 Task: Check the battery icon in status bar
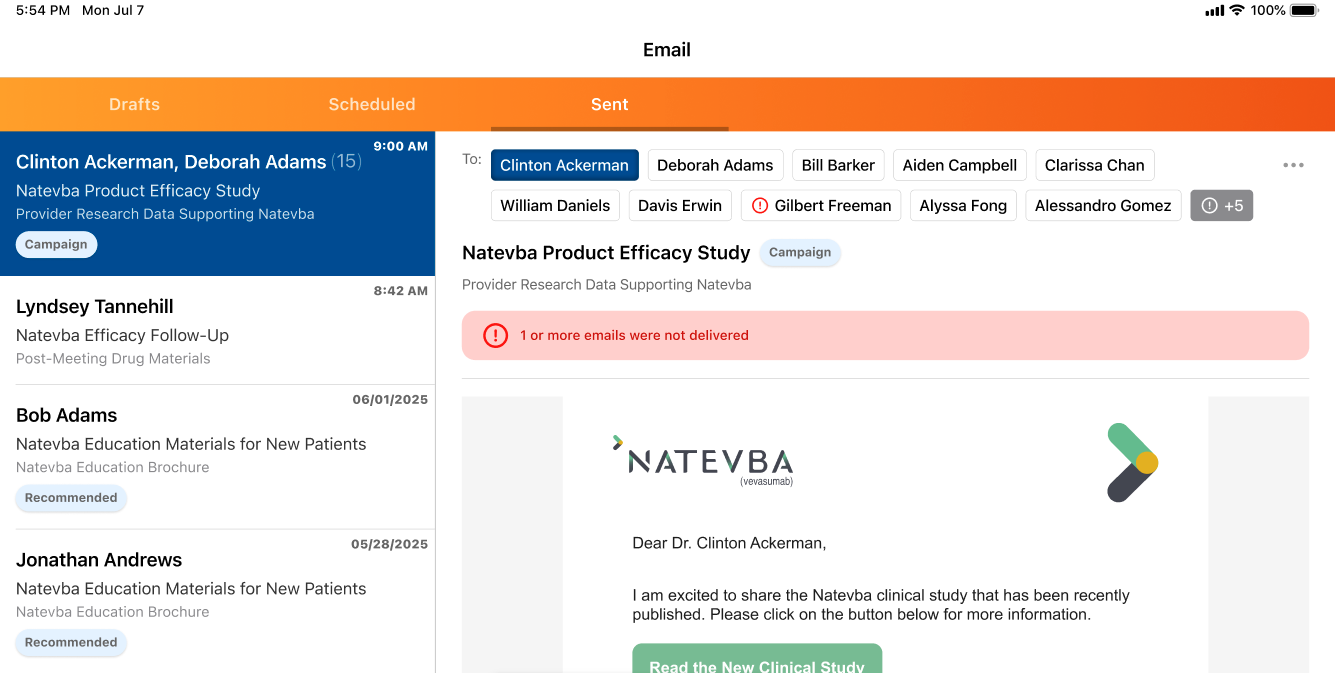1304,11
